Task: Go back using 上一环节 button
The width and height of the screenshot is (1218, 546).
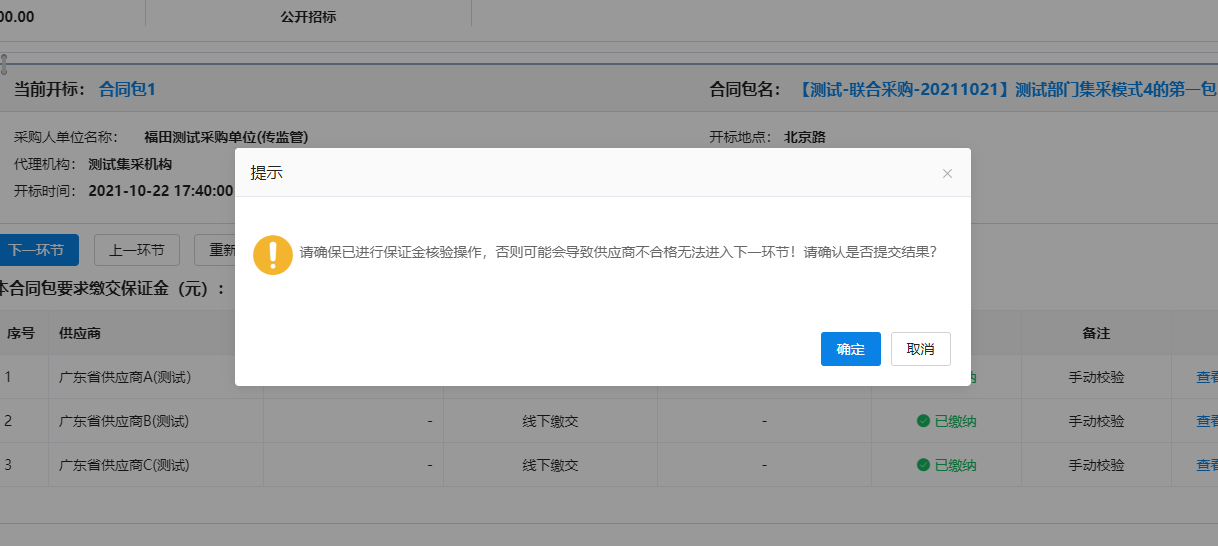Action: (136, 250)
